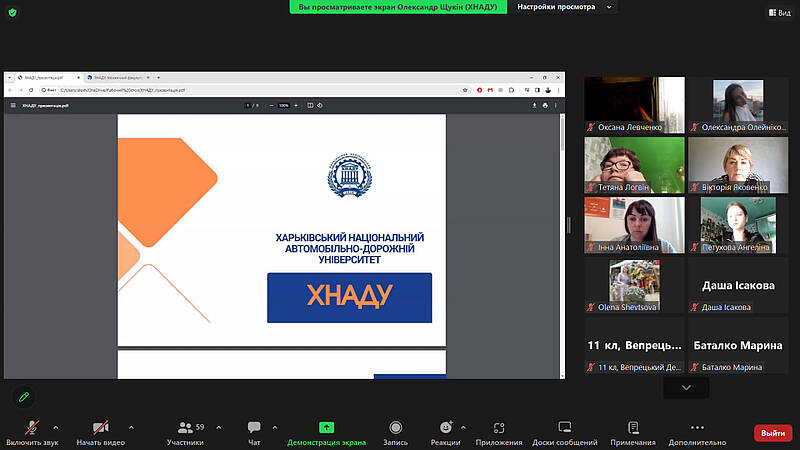
Task: Open the Участники participants panel
Action: coord(186,433)
